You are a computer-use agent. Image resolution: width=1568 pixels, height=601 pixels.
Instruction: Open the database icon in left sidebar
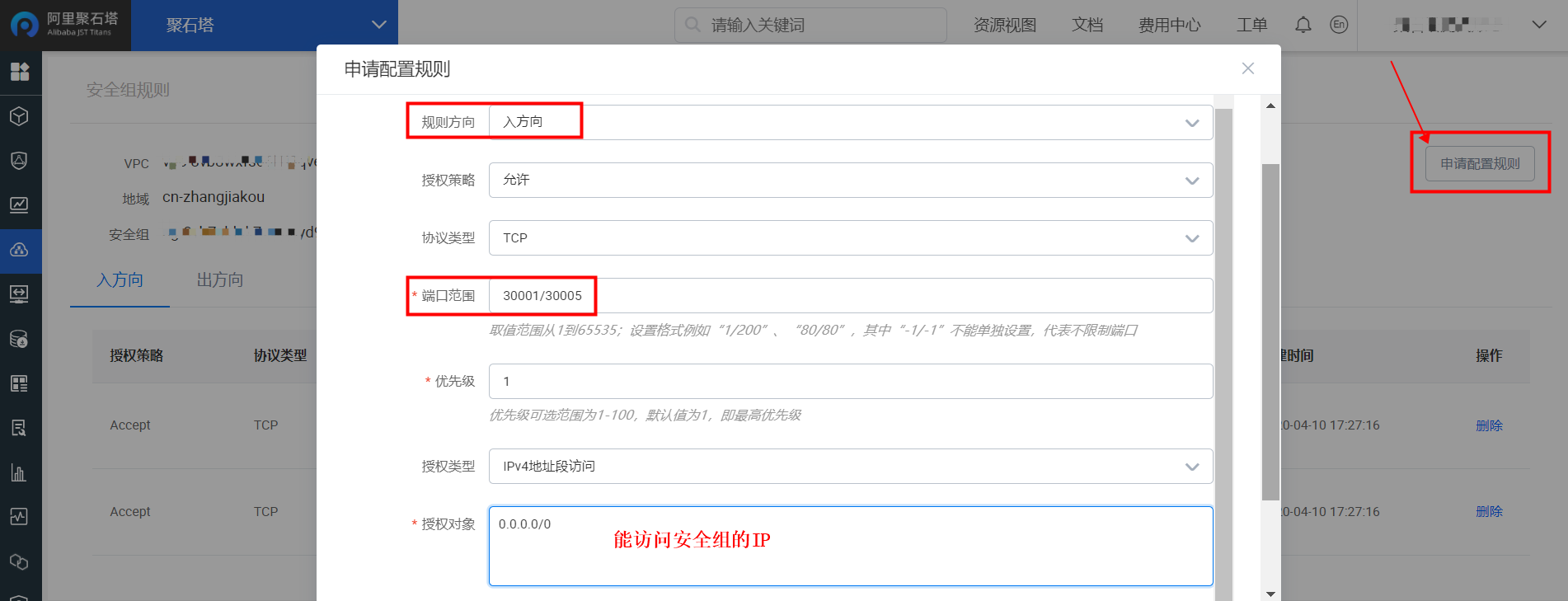(20, 339)
